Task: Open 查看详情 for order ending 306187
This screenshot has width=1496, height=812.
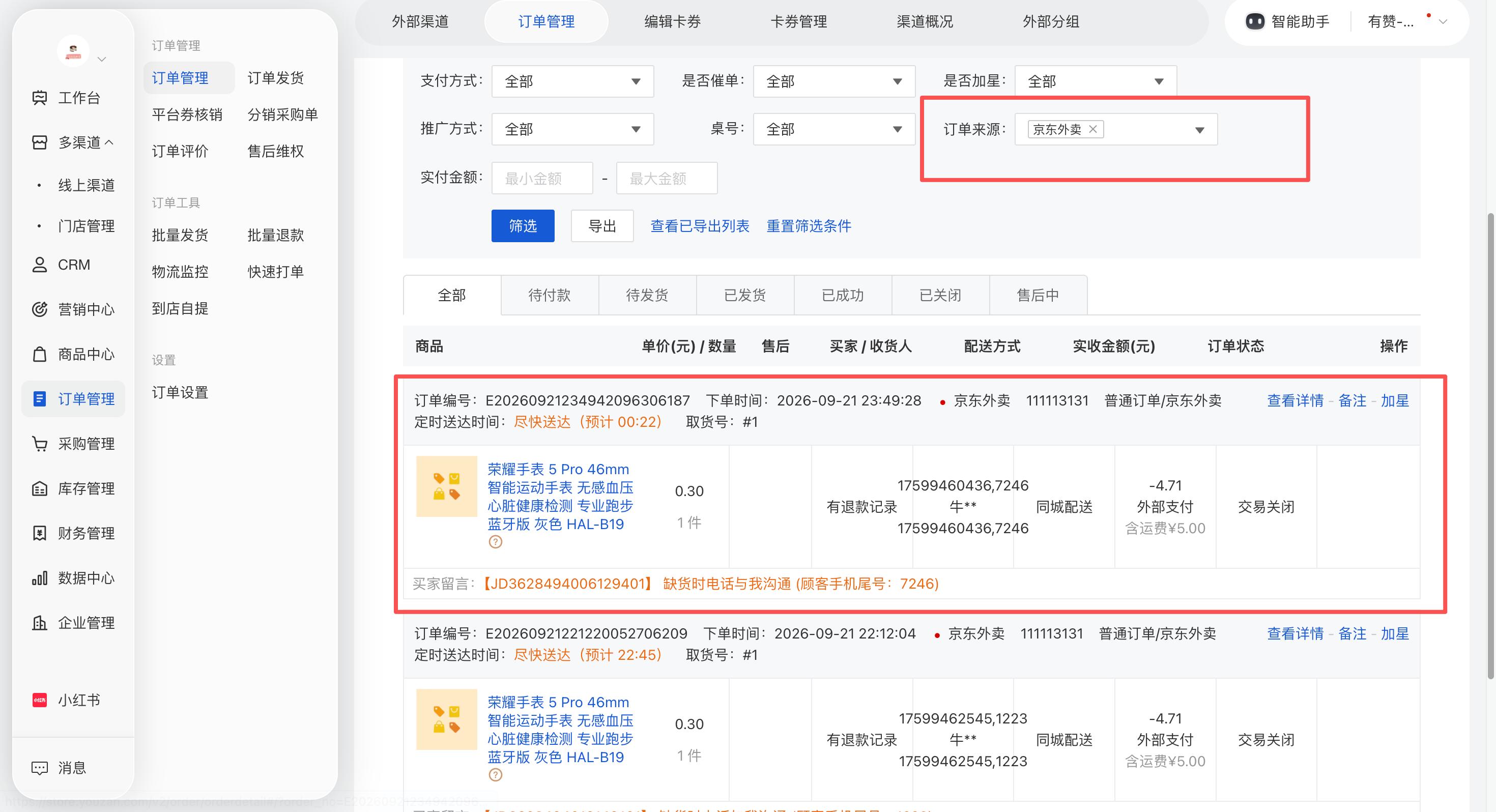Action: coord(1295,401)
